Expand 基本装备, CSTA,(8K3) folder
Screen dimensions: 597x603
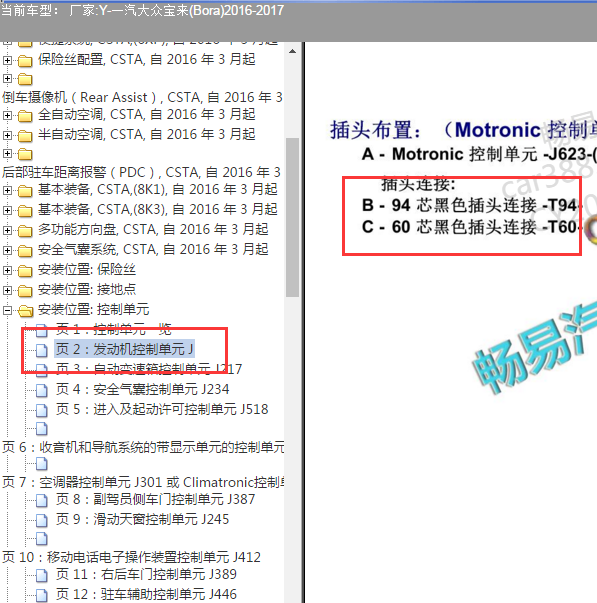[7, 210]
